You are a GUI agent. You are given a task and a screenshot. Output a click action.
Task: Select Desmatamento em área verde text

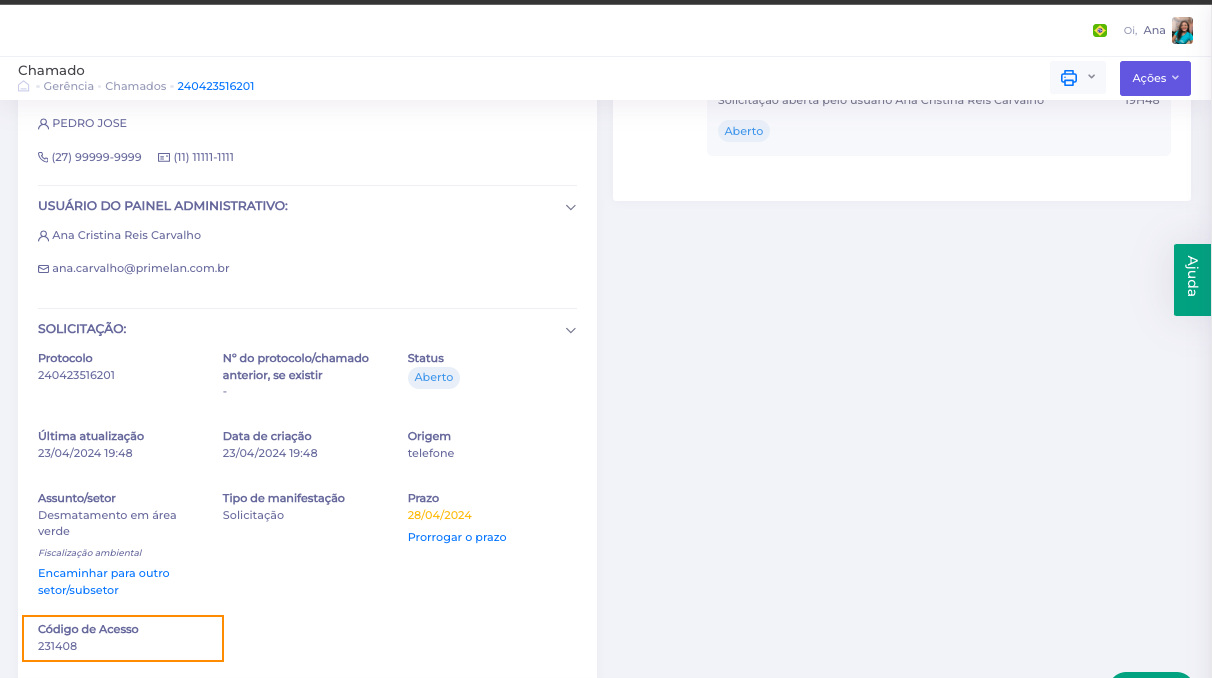pos(107,523)
